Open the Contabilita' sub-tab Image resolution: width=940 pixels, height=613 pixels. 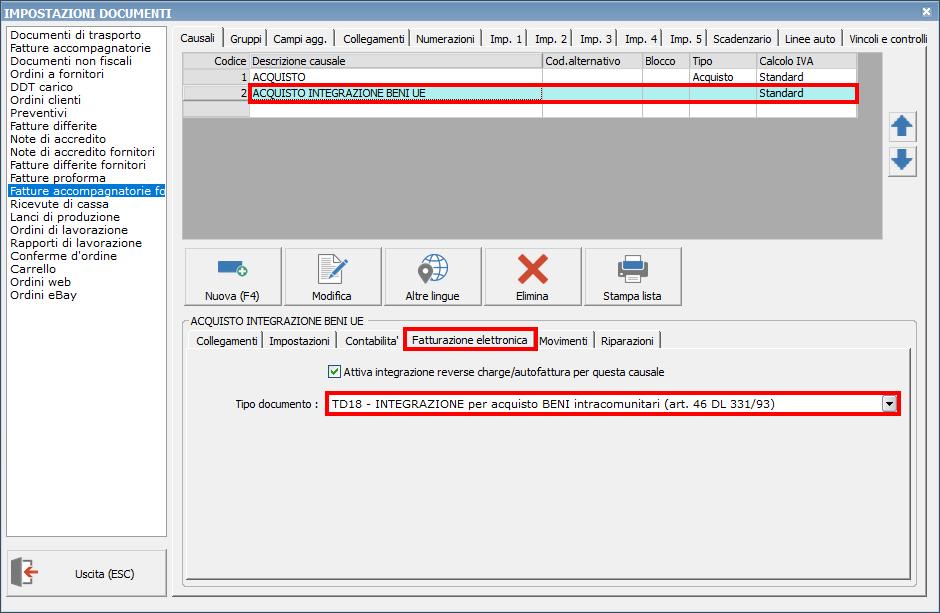coord(372,341)
